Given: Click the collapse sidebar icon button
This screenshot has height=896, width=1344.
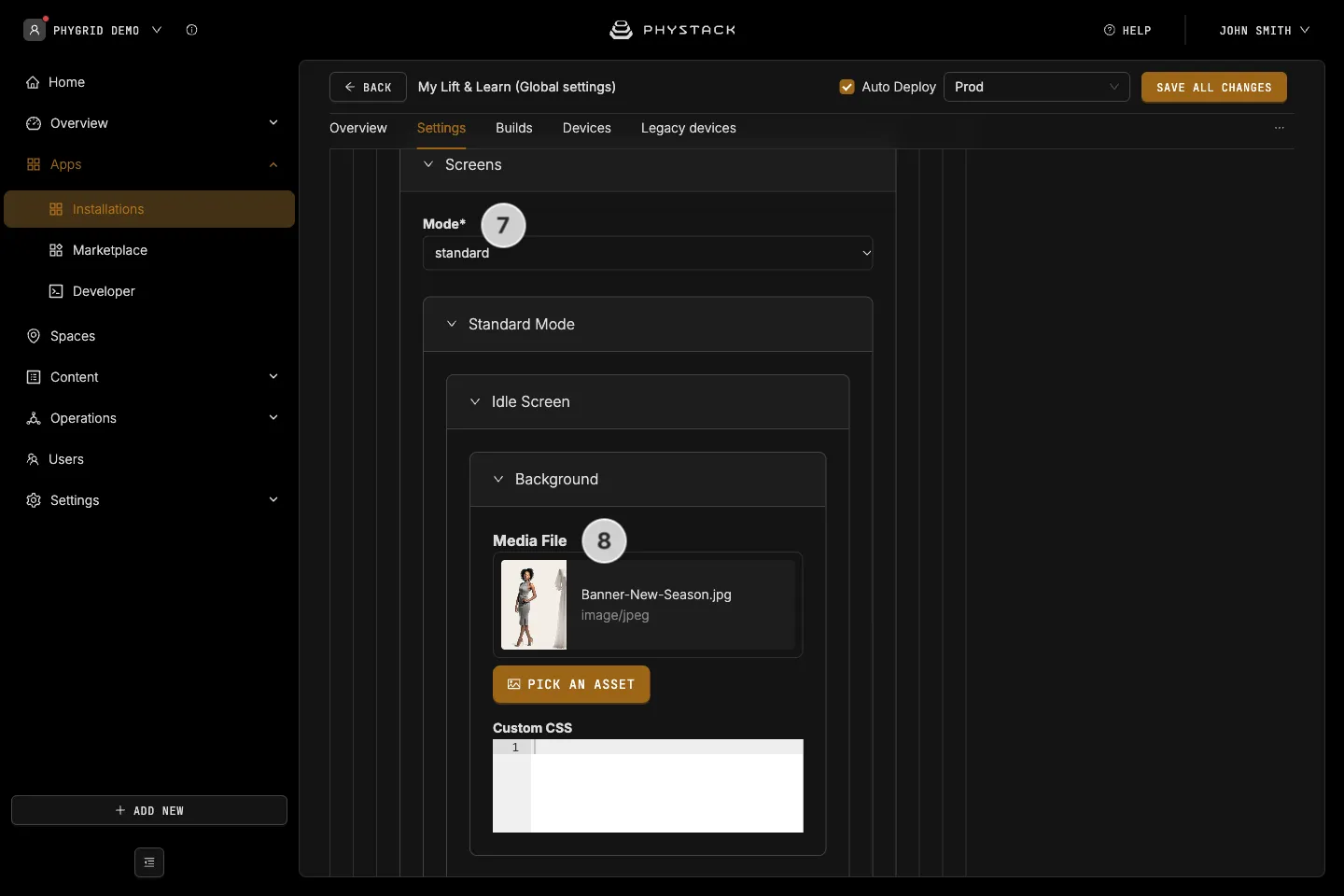Looking at the screenshot, I should click(149, 862).
